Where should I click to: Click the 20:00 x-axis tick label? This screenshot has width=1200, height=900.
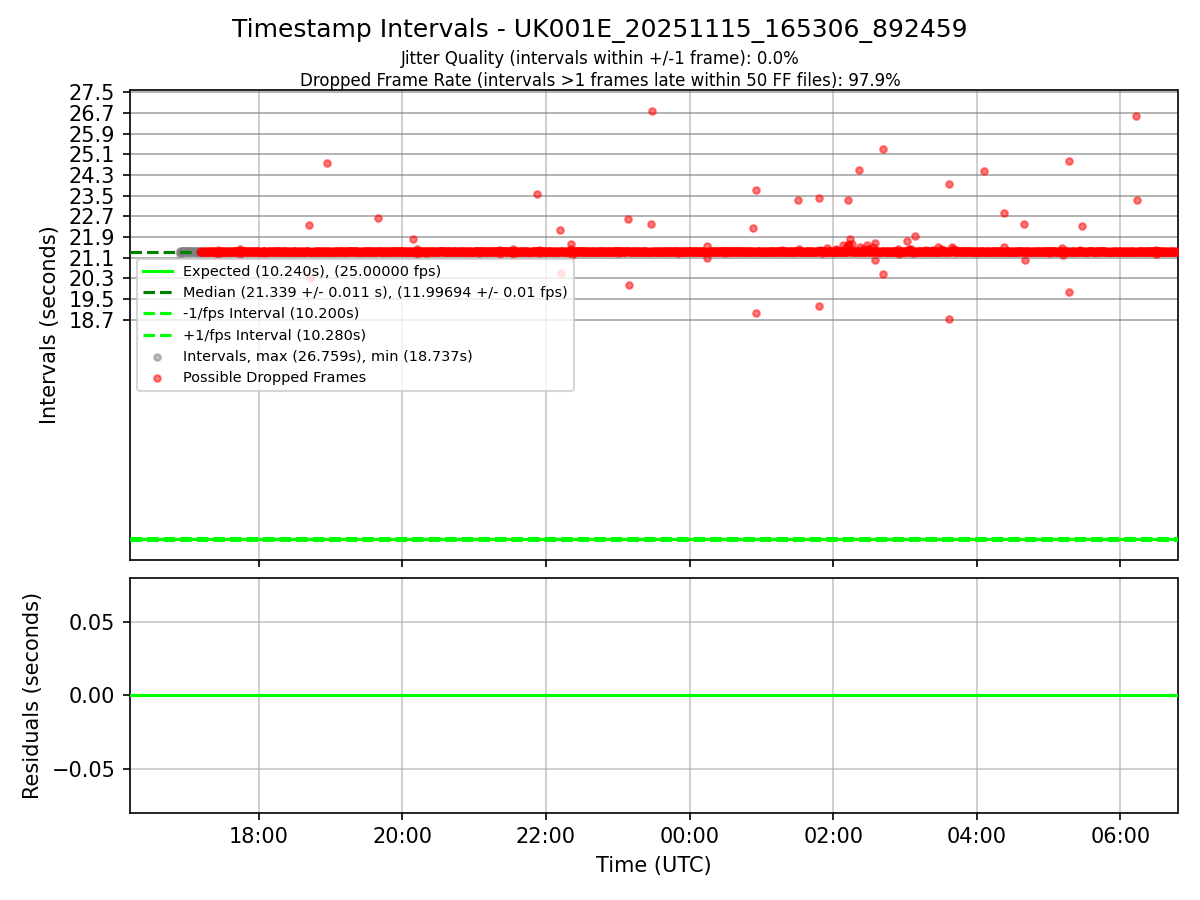click(402, 836)
